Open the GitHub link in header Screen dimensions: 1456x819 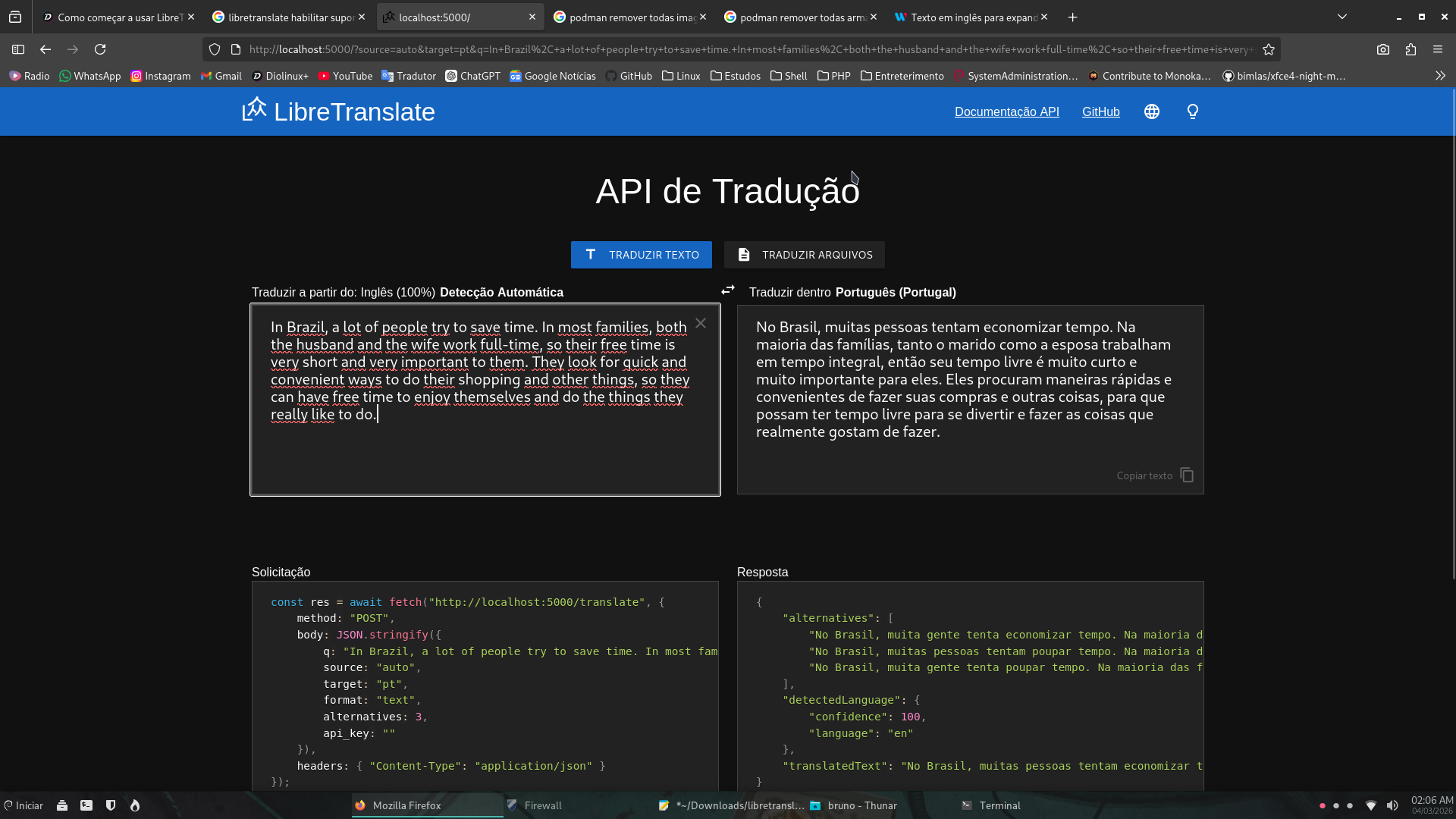[1100, 112]
